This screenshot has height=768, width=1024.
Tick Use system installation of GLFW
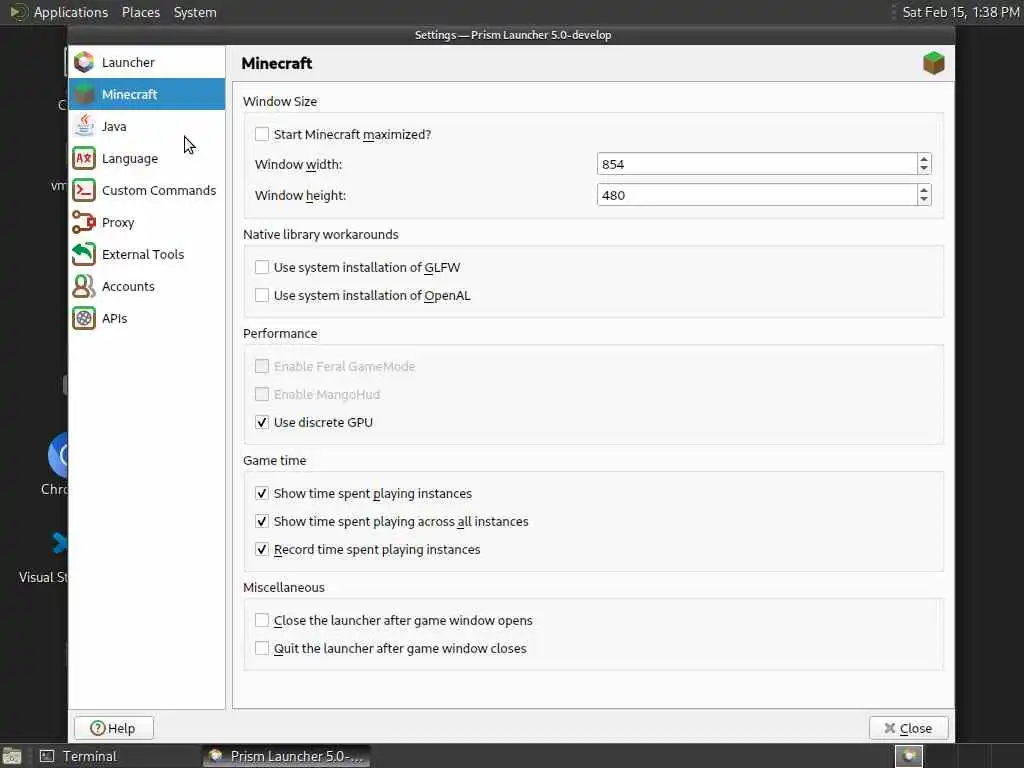(x=262, y=267)
